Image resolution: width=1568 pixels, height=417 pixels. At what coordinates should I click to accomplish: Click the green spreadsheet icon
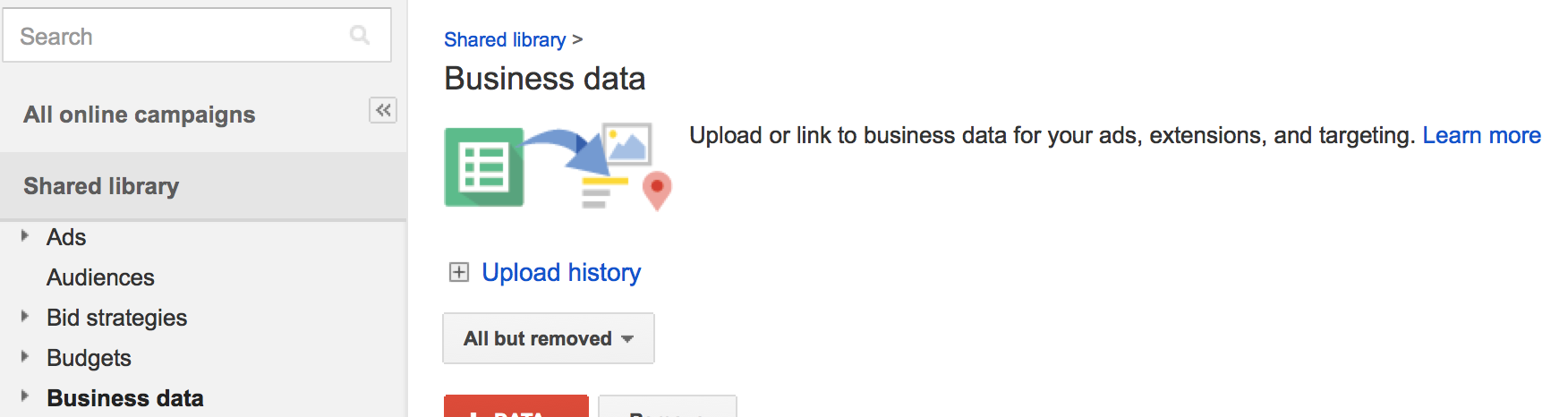pyautogui.click(x=484, y=167)
